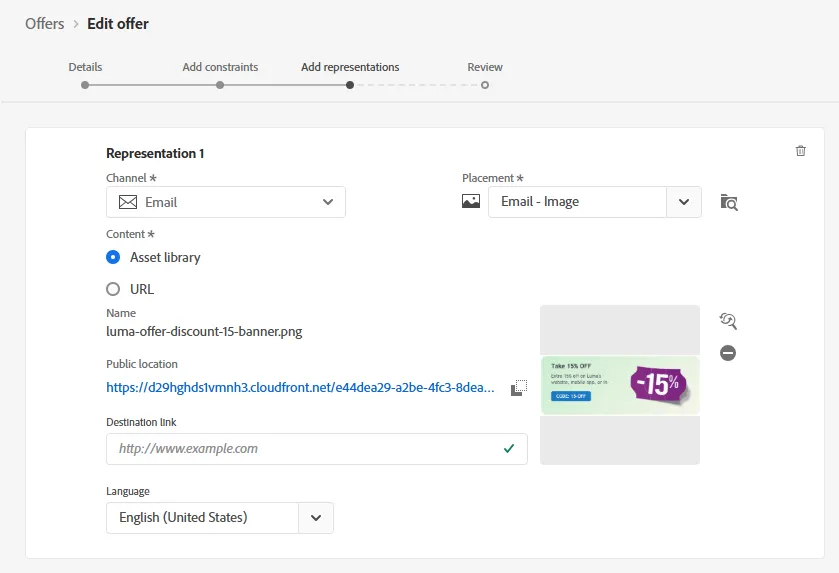
Task: Expand the Language dropdown arrow
Action: (316, 518)
